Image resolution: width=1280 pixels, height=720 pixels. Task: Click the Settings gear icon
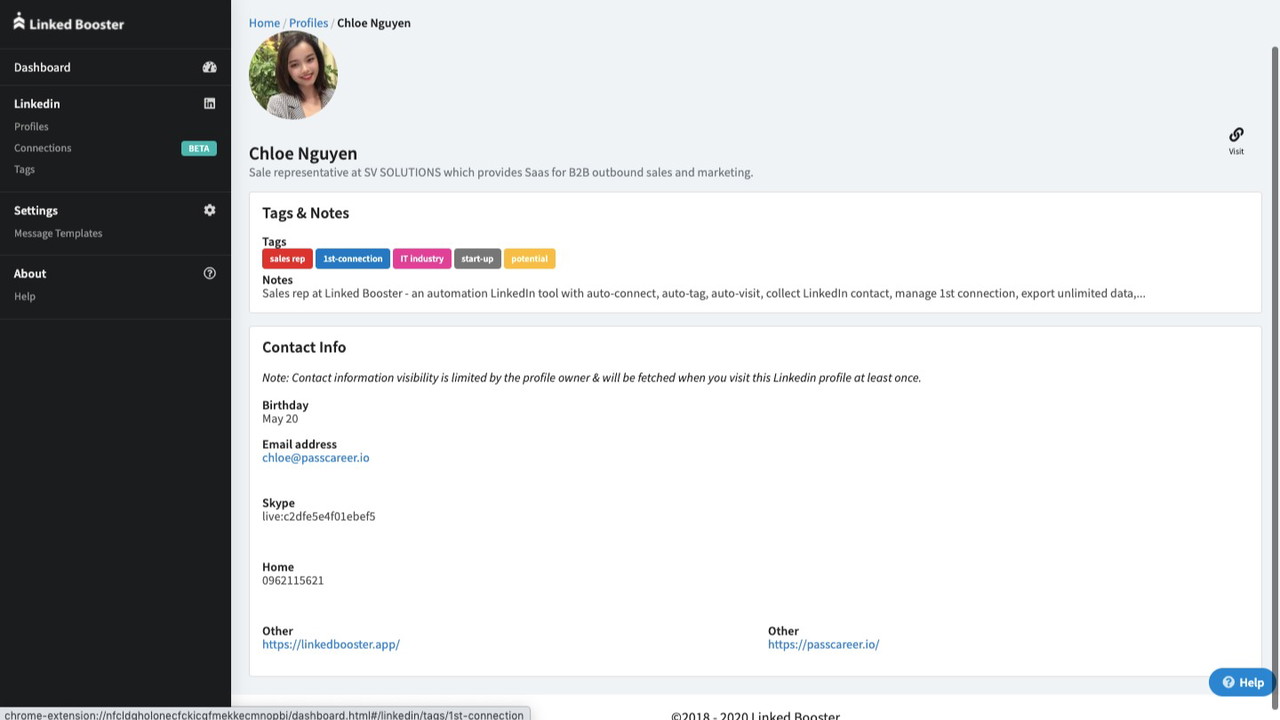click(x=209, y=210)
